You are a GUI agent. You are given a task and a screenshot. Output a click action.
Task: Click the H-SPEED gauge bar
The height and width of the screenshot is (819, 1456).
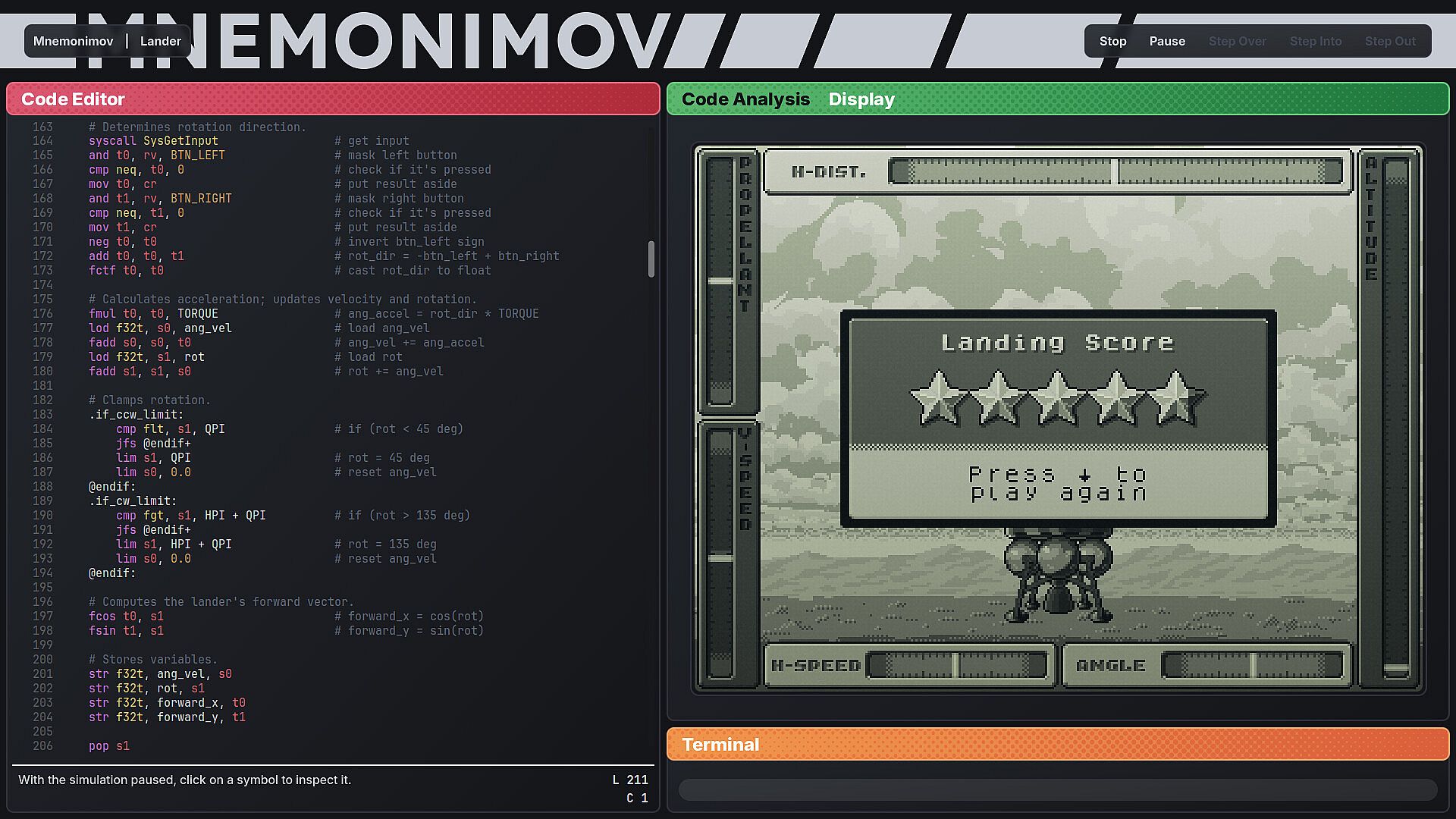point(957,666)
